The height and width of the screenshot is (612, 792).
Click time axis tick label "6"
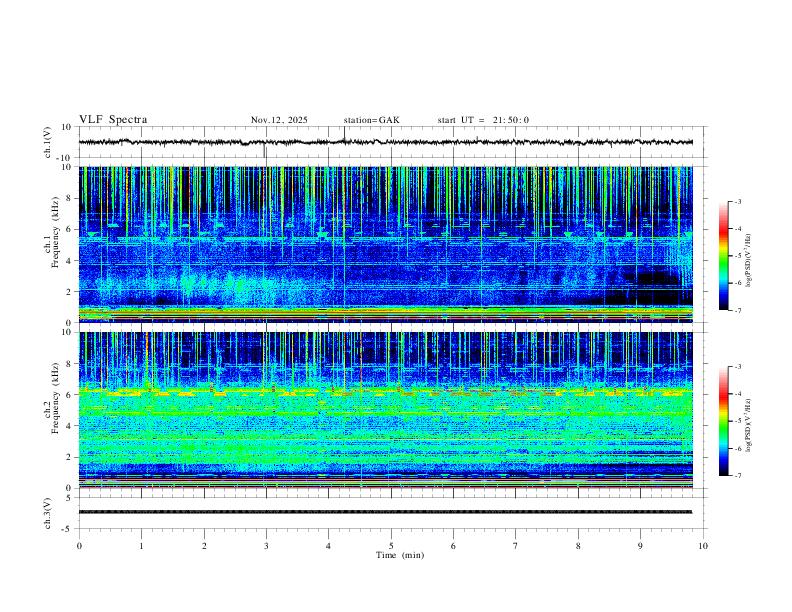click(454, 546)
